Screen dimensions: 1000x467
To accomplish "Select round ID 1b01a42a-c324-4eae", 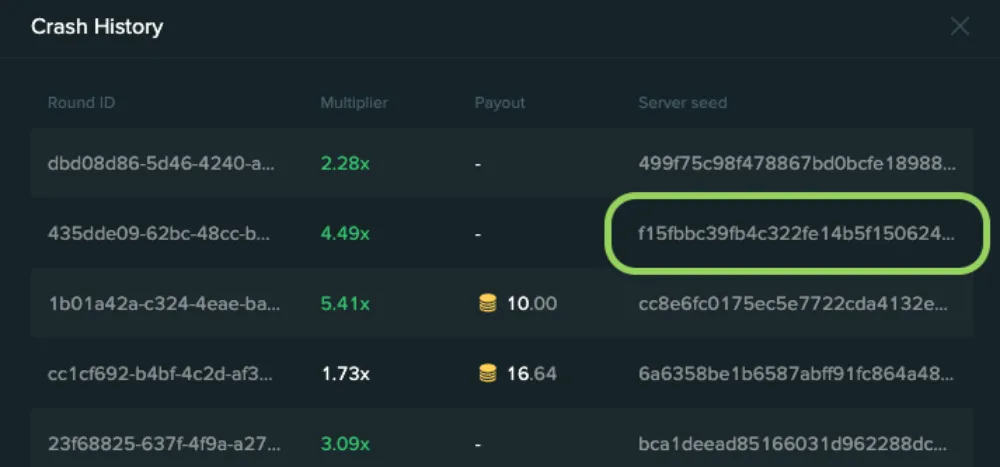I will (x=165, y=304).
